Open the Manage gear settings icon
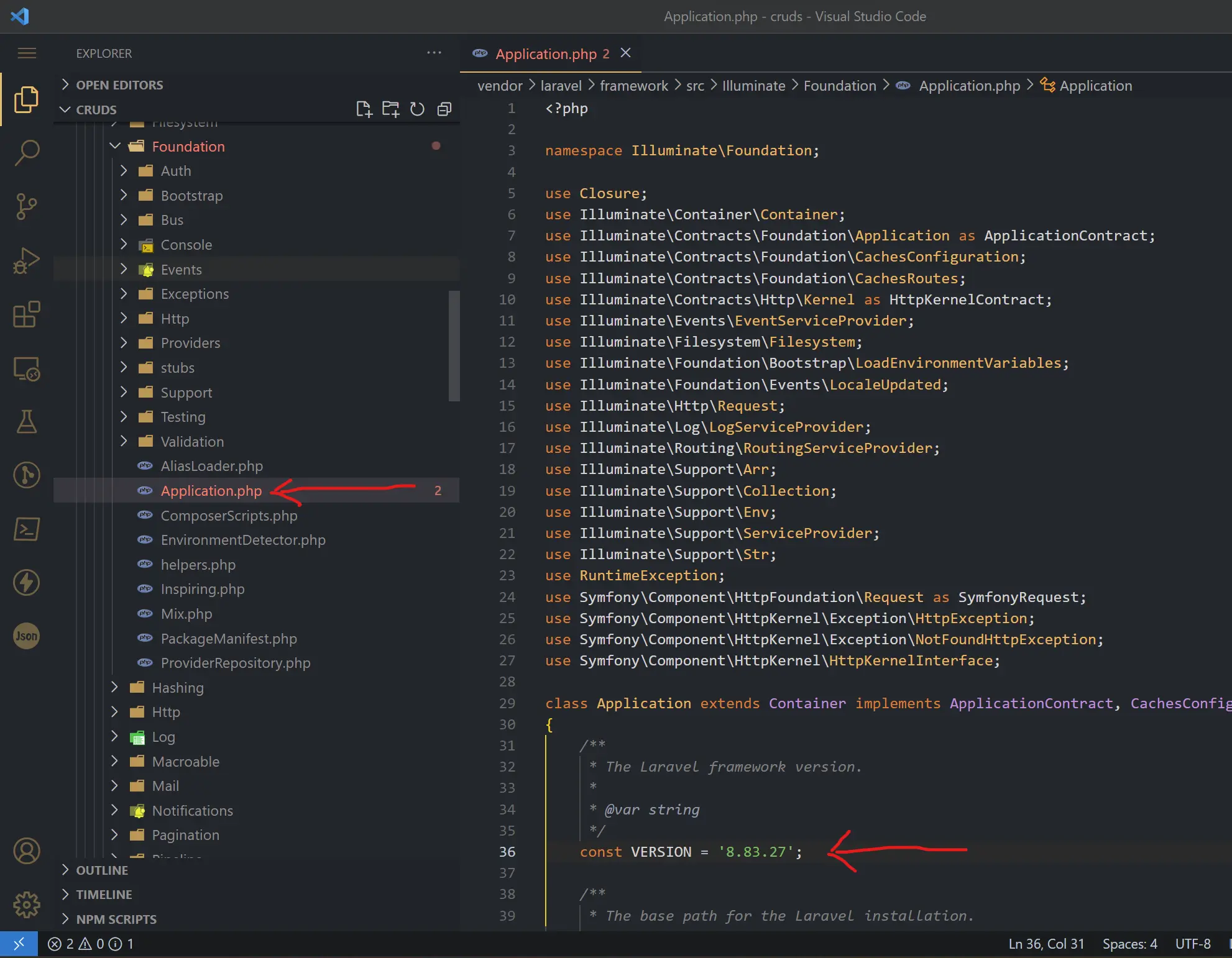The width and height of the screenshot is (1232, 958). click(26, 905)
